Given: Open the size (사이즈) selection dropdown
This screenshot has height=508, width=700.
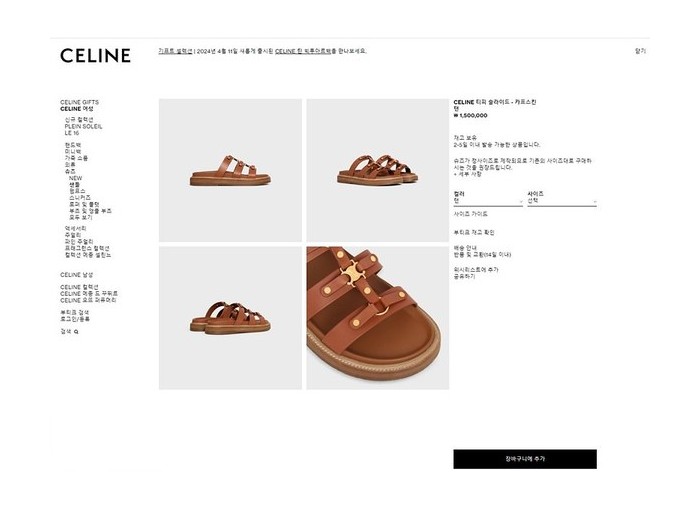Looking at the screenshot, I should (562, 198).
